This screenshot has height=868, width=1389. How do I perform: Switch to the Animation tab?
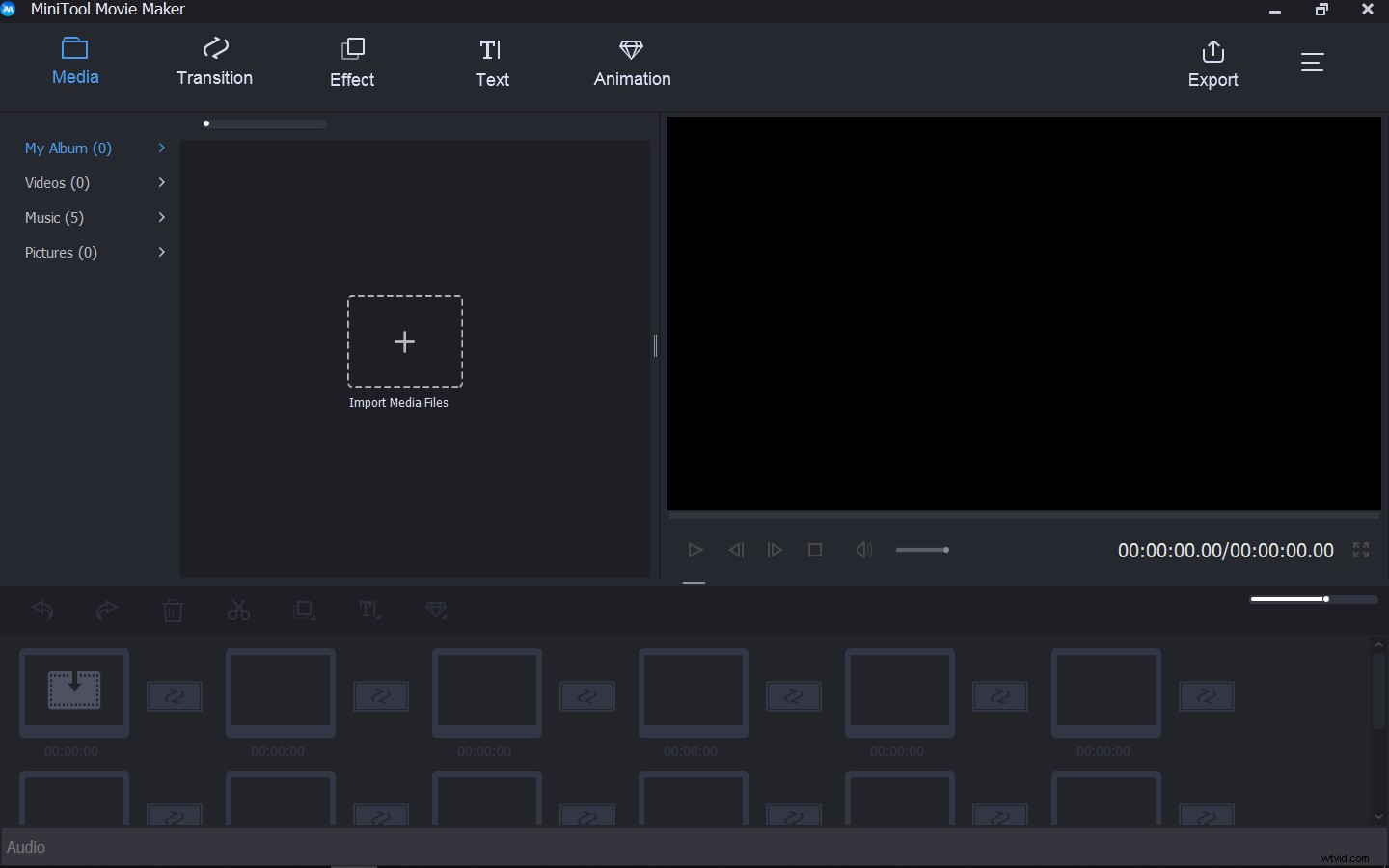point(632,62)
